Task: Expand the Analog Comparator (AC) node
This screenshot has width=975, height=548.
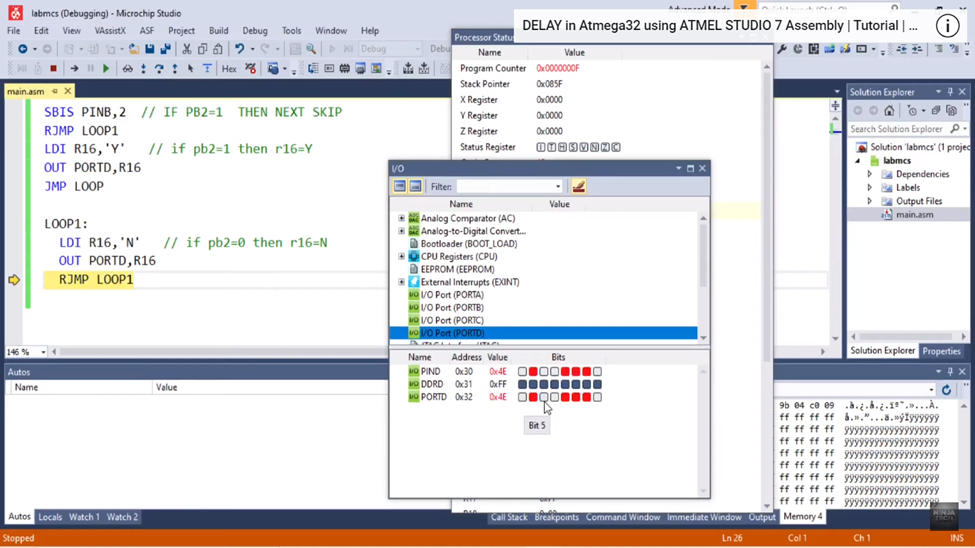Action: [402, 218]
